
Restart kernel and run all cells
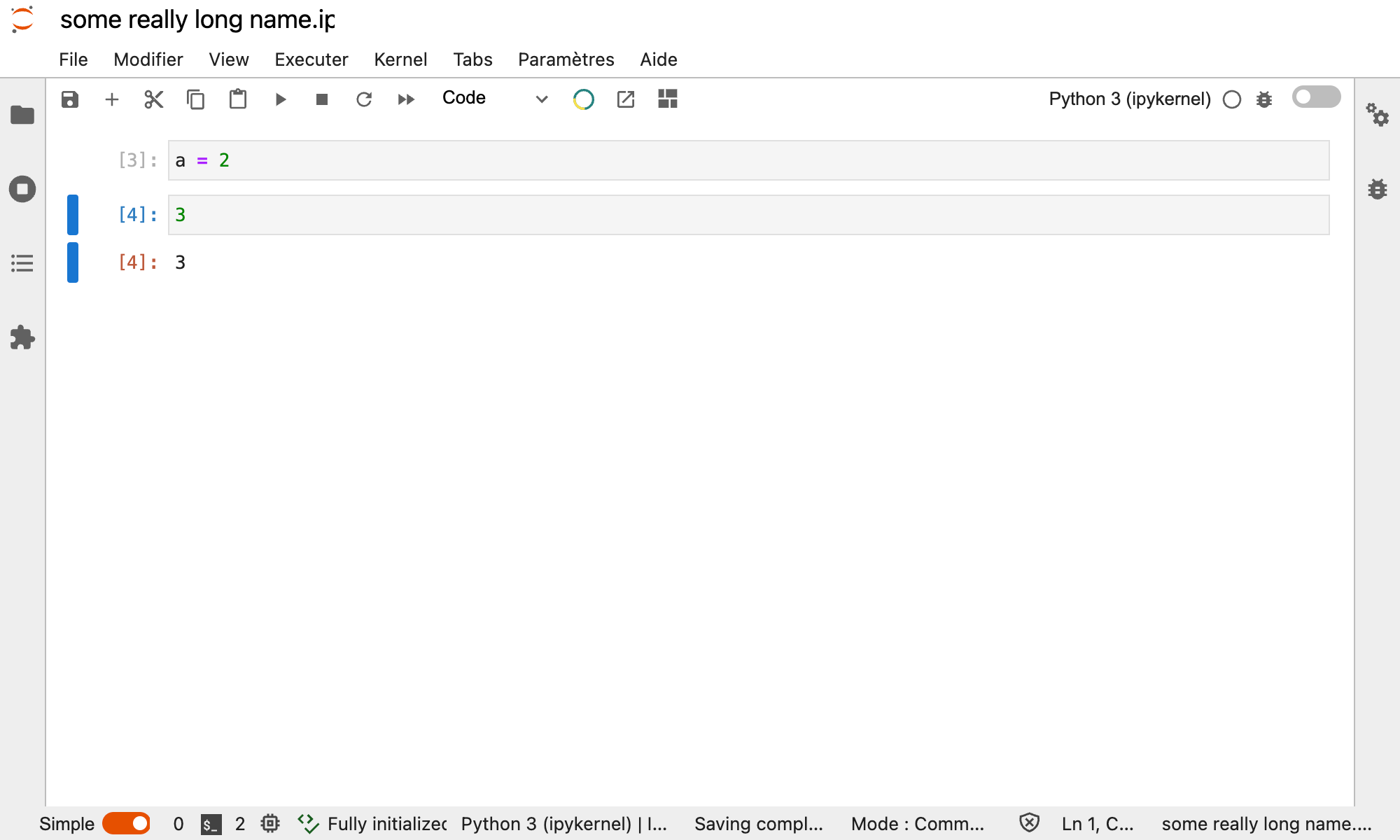(406, 99)
